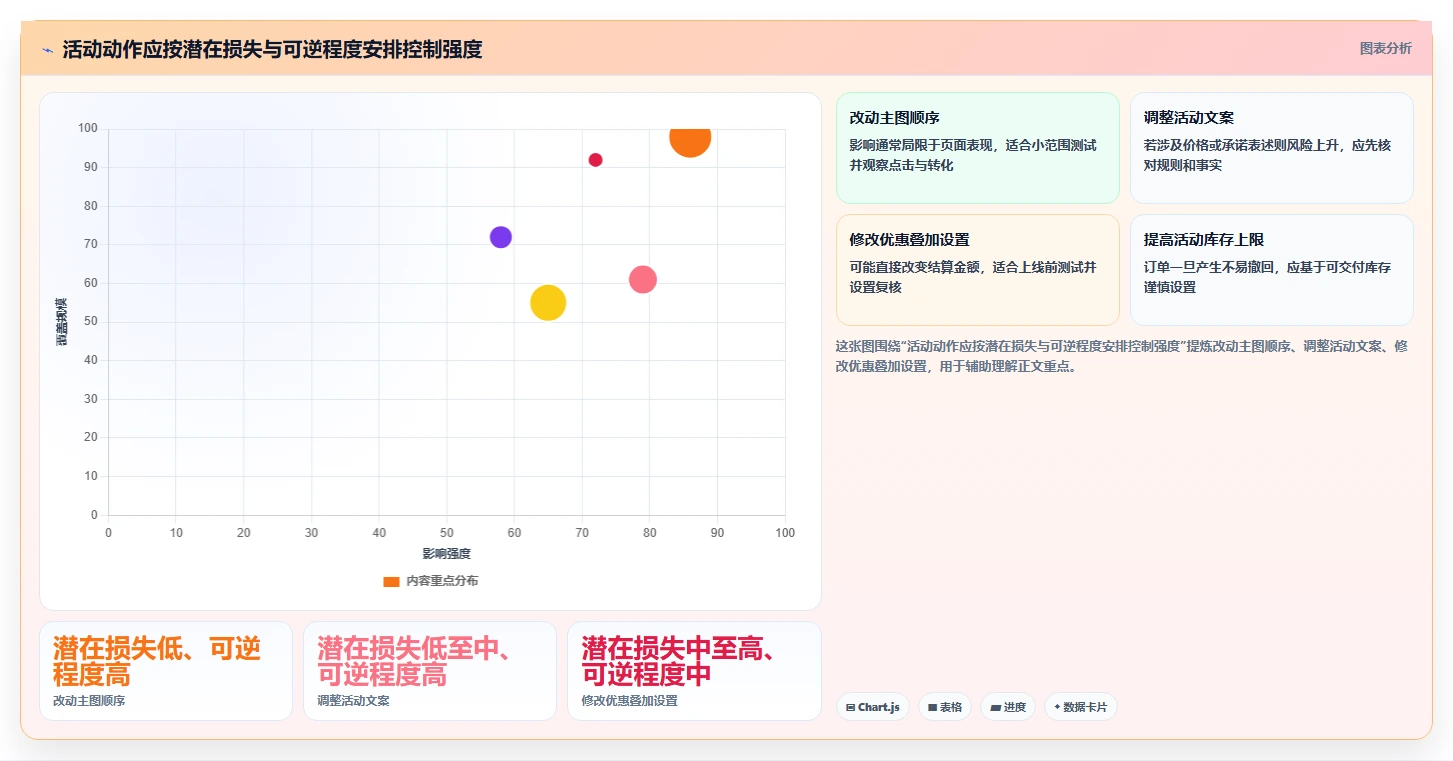
Task: Open the 改动主图顺序 green card
Action: click(977, 148)
